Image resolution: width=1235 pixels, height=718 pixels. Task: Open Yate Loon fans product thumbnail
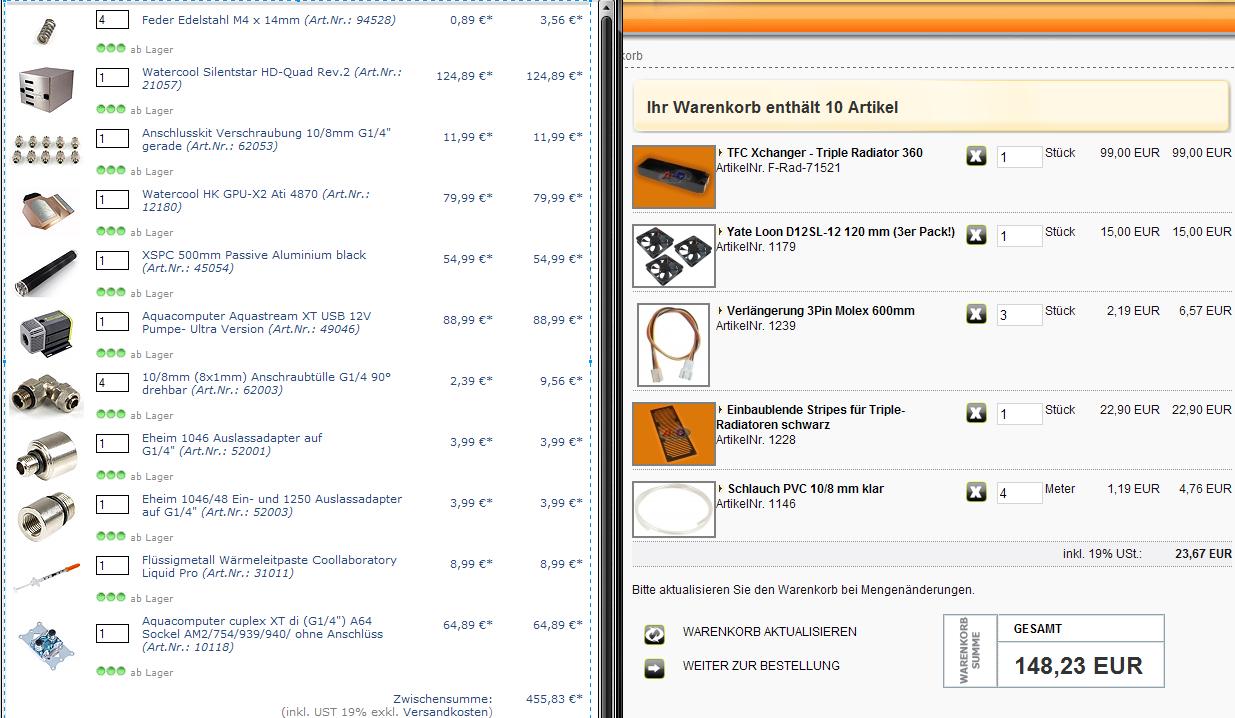[x=674, y=255]
